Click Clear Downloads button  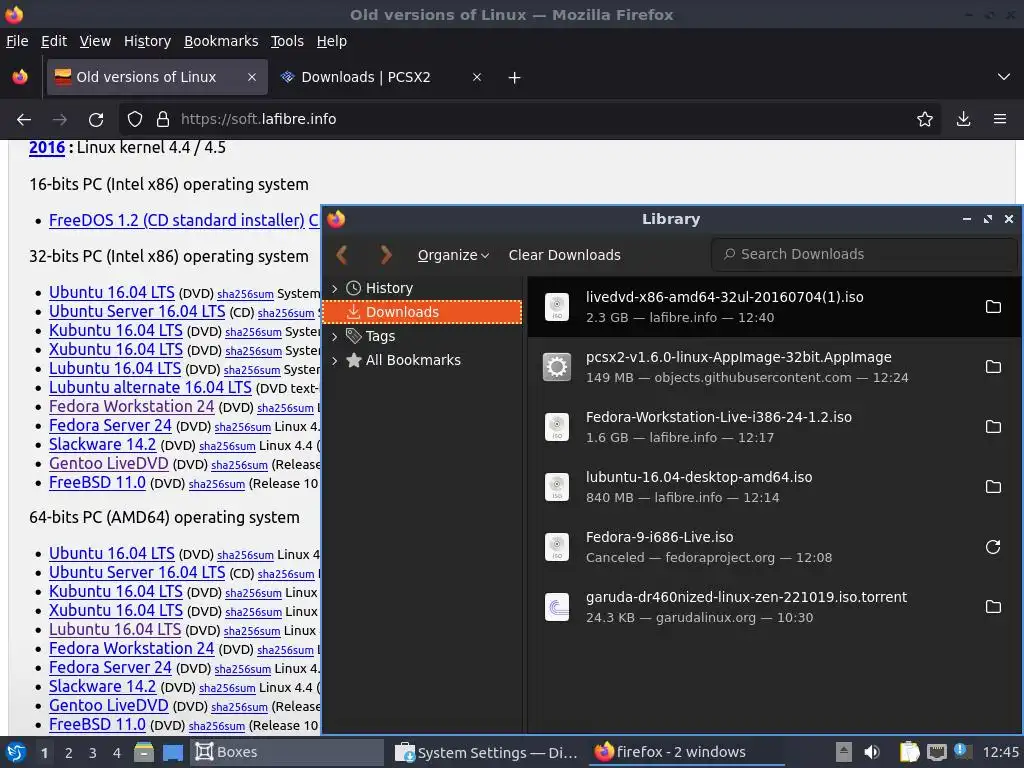click(565, 255)
